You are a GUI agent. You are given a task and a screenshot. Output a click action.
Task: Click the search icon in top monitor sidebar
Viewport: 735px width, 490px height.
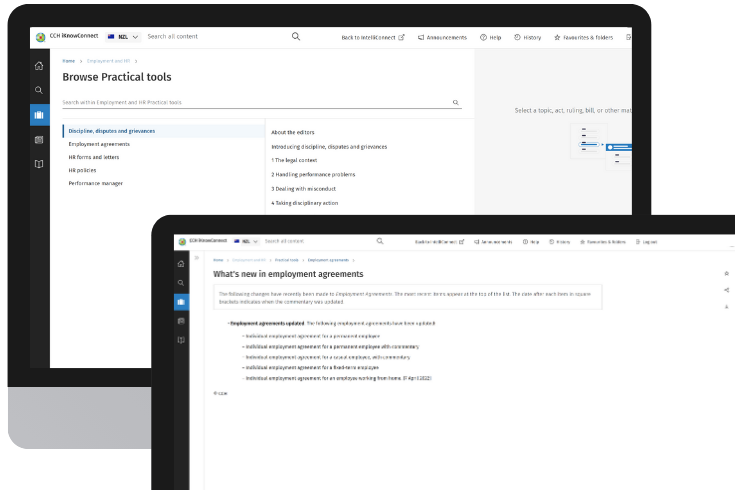pos(39,90)
